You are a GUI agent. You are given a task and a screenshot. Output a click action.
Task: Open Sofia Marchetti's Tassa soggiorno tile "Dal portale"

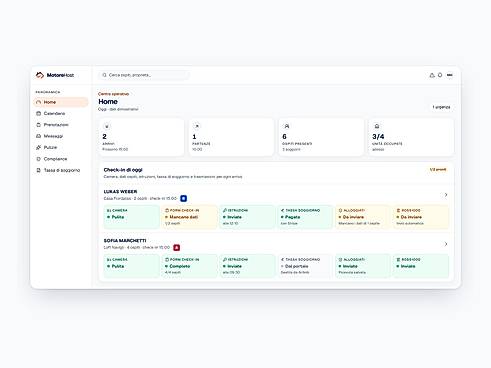coord(305,266)
